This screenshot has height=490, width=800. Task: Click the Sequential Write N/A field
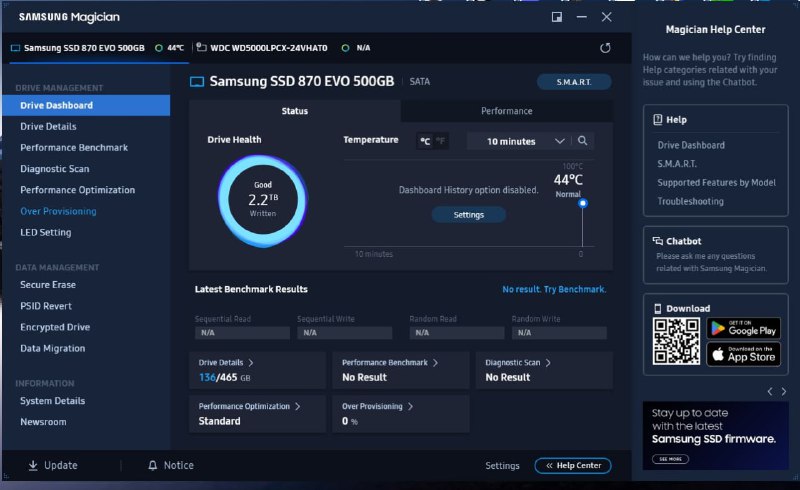[x=344, y=333]
